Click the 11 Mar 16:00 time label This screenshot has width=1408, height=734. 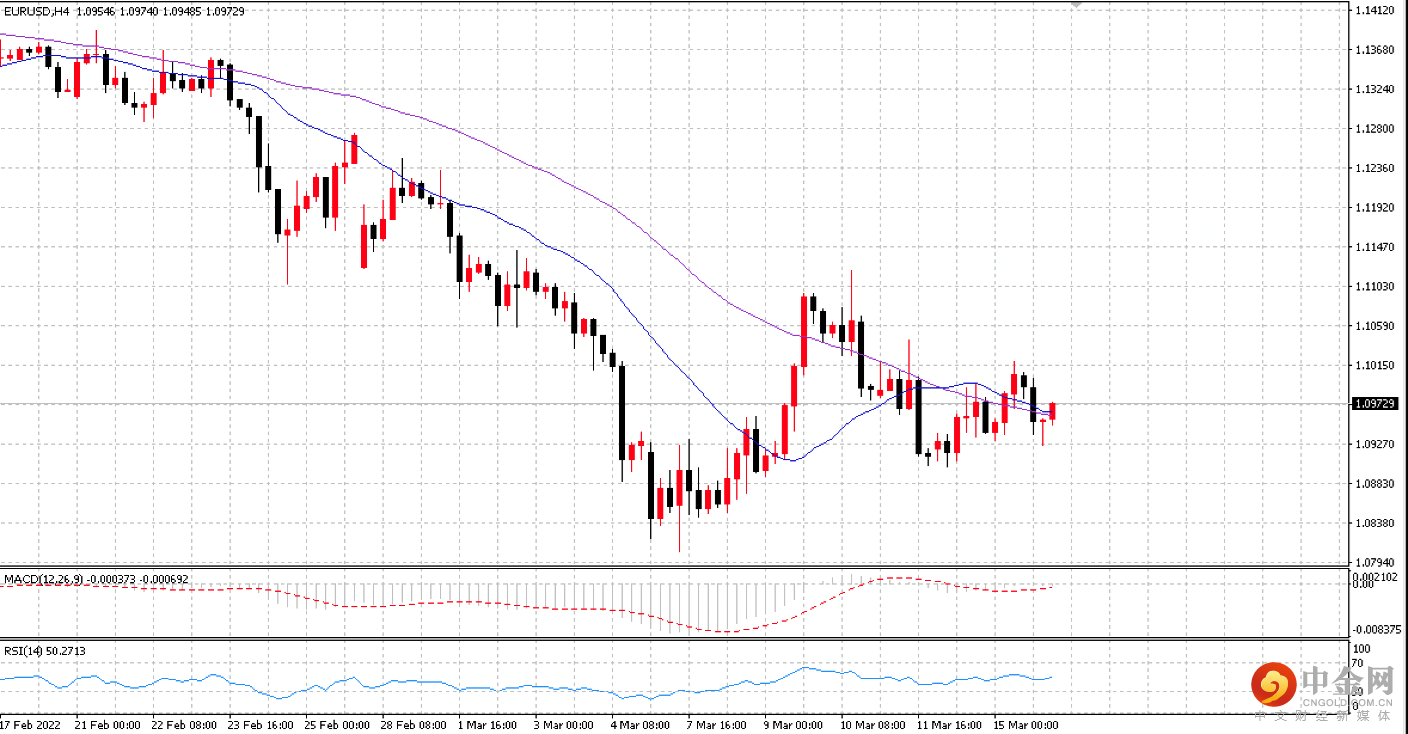click(x=949, y=724)
